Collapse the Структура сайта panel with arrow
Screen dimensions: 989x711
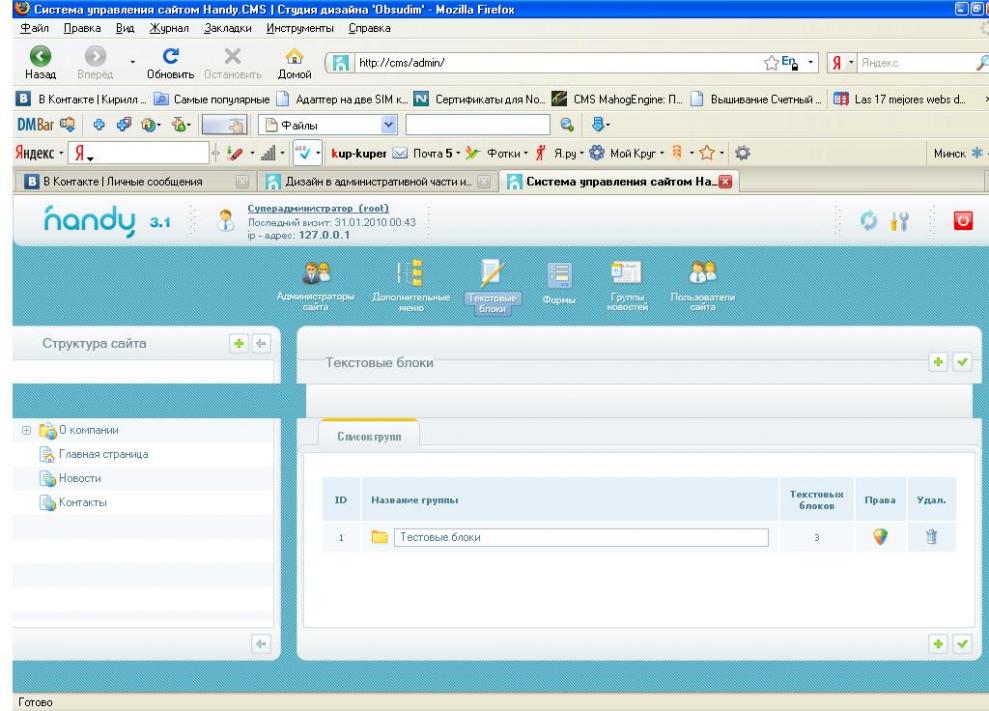coord(261,344)
